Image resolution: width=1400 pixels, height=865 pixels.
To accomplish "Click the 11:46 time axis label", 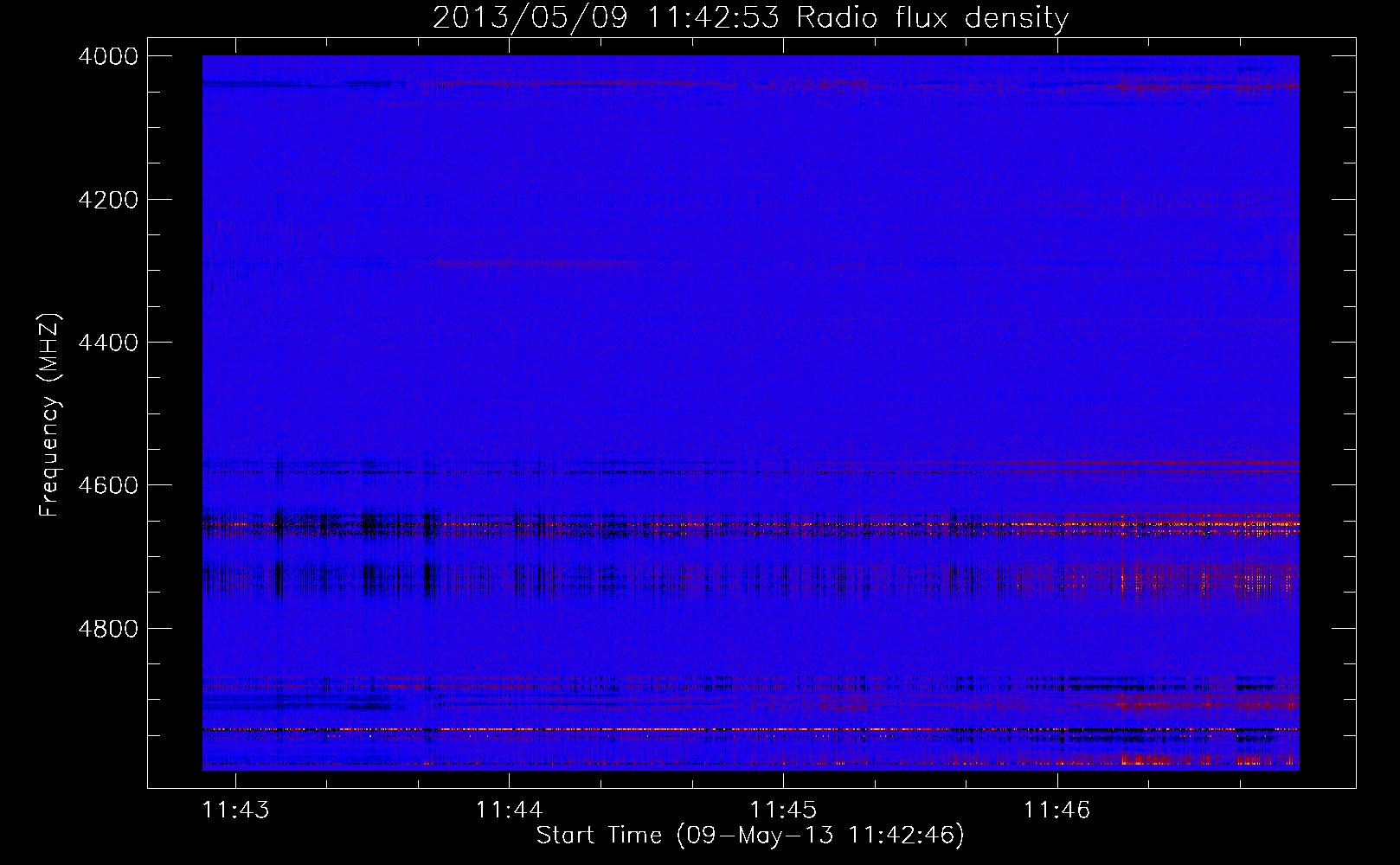I will (1056, 810).
